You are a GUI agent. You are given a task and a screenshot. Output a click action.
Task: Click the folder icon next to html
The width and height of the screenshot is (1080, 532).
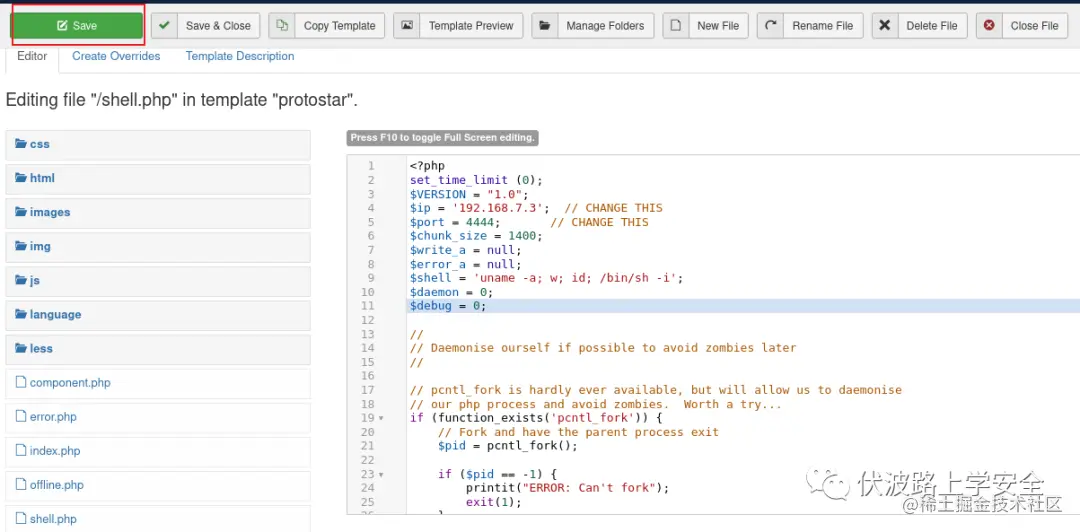[x=21, y=178]
